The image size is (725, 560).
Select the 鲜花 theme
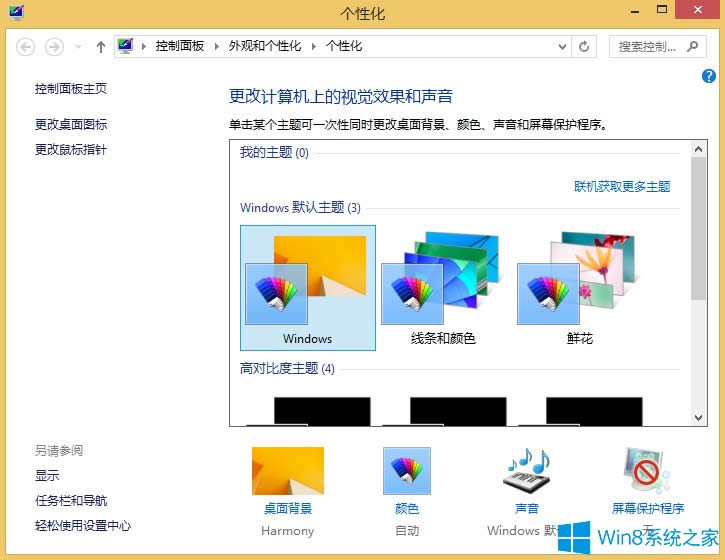coord(579,288)
